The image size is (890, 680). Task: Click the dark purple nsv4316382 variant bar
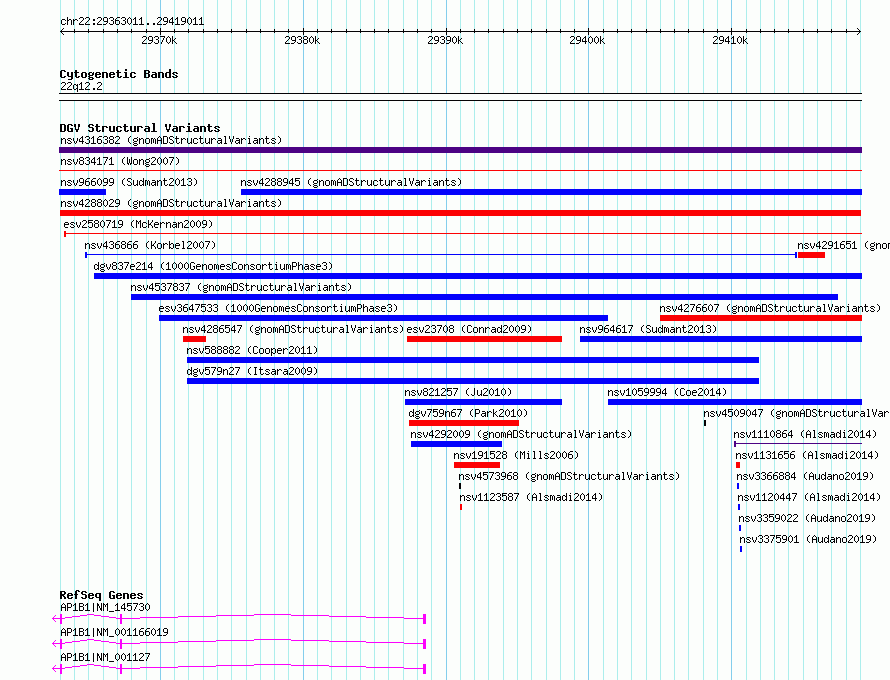click(460, 150)
